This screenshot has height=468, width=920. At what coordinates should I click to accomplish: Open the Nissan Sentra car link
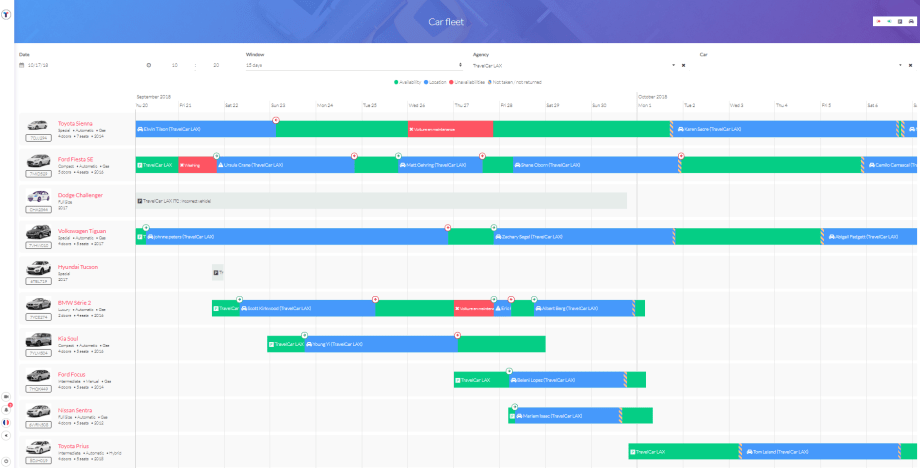tap(75, 411)
